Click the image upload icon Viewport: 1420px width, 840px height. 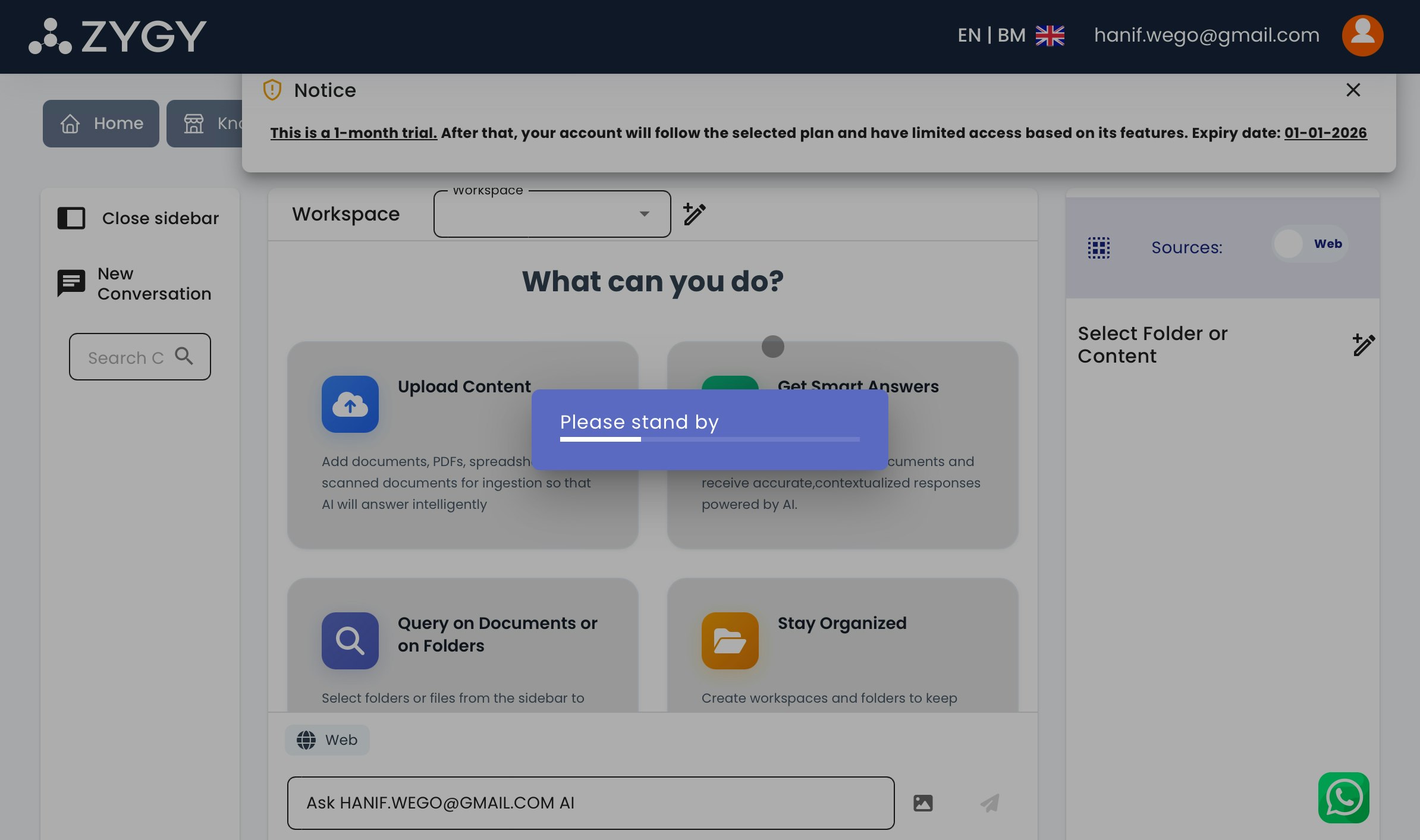tap(923, 803)
